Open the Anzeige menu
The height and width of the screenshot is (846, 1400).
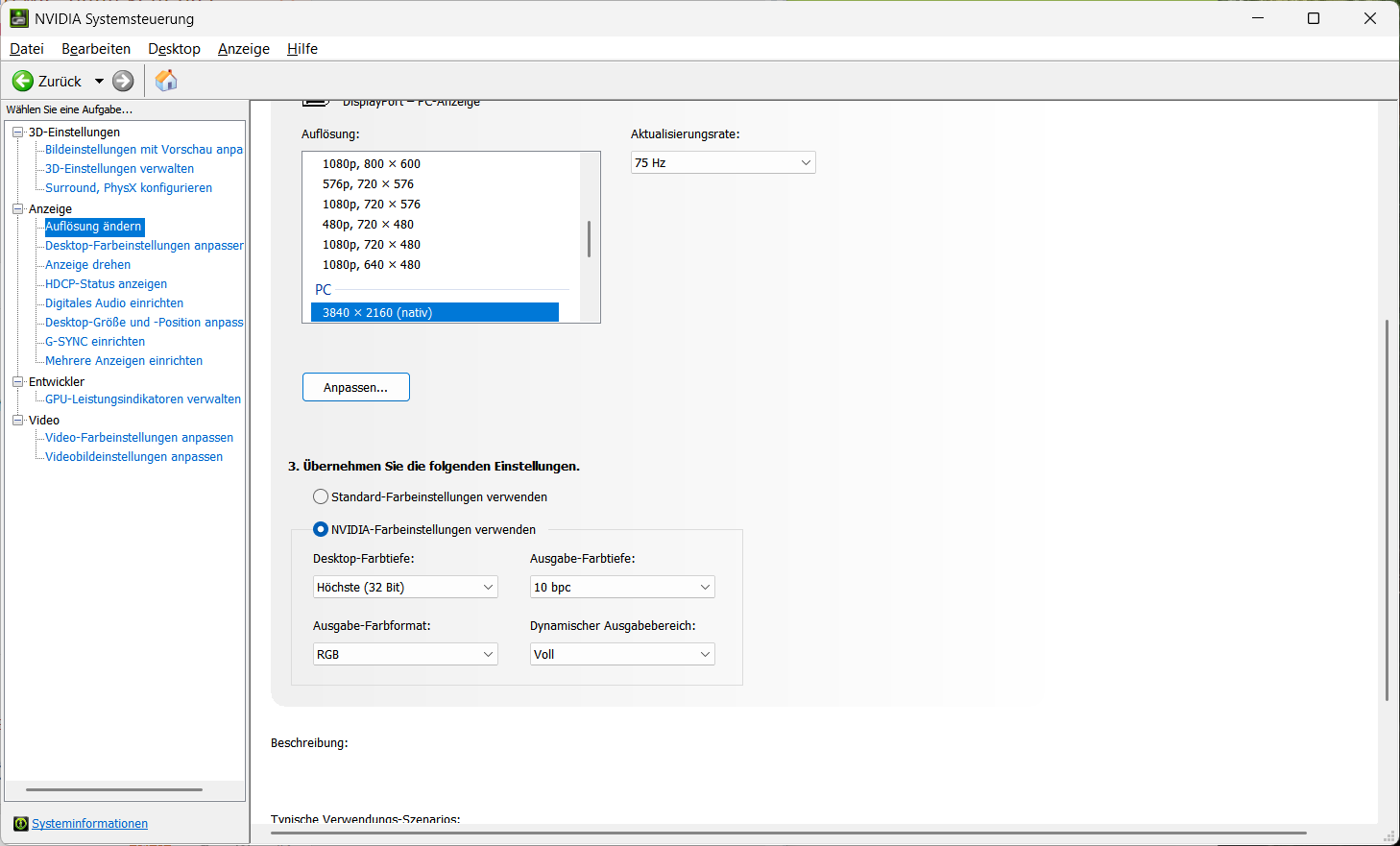click(244, 49)
